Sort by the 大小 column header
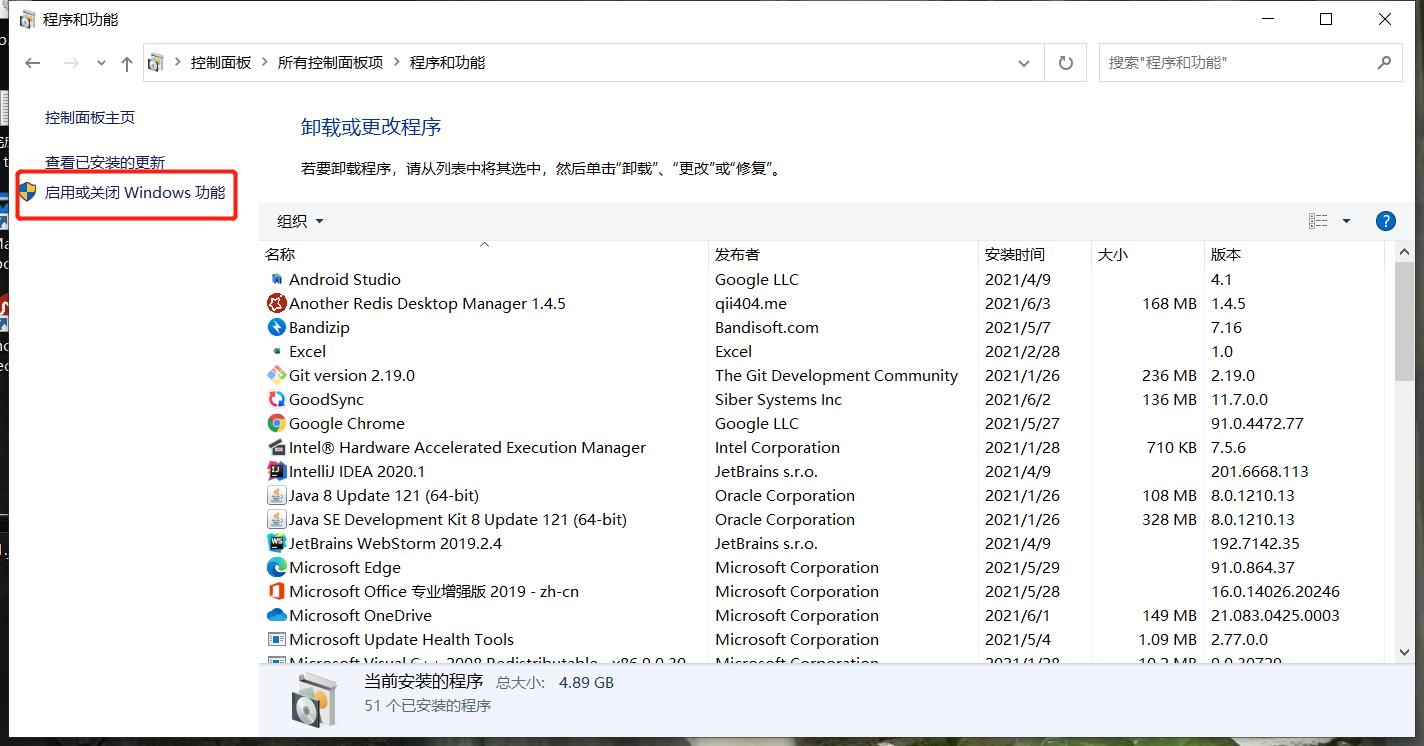 click(x=1148, y=254)
